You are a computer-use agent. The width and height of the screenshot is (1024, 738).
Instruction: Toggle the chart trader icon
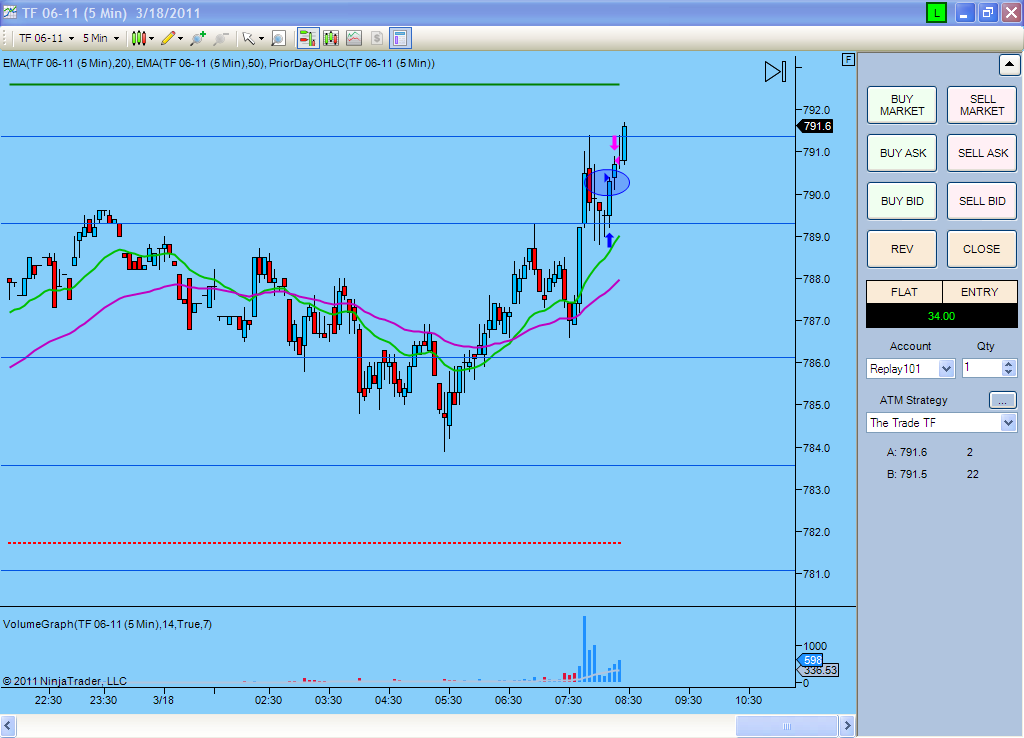coord(308,39)
